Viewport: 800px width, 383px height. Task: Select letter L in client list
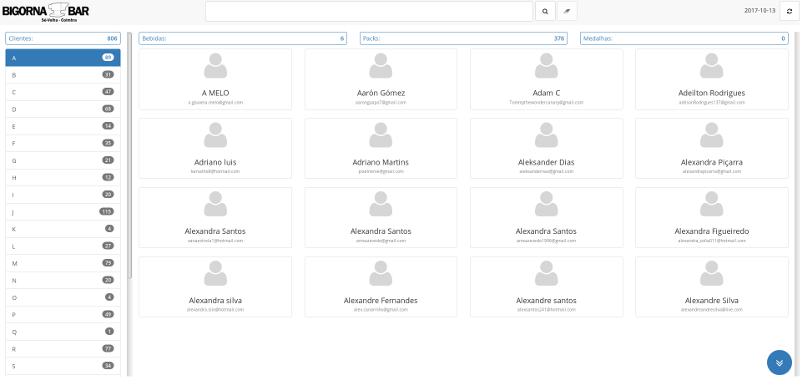[x=63, y=246]
